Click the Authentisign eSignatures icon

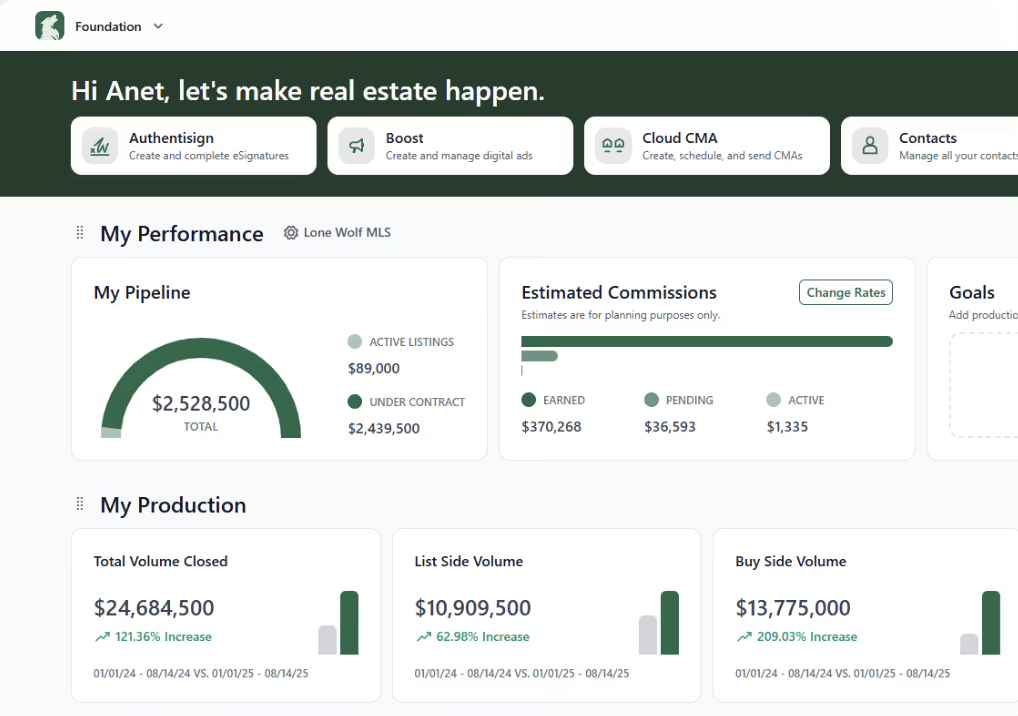[x=99, y=145]
